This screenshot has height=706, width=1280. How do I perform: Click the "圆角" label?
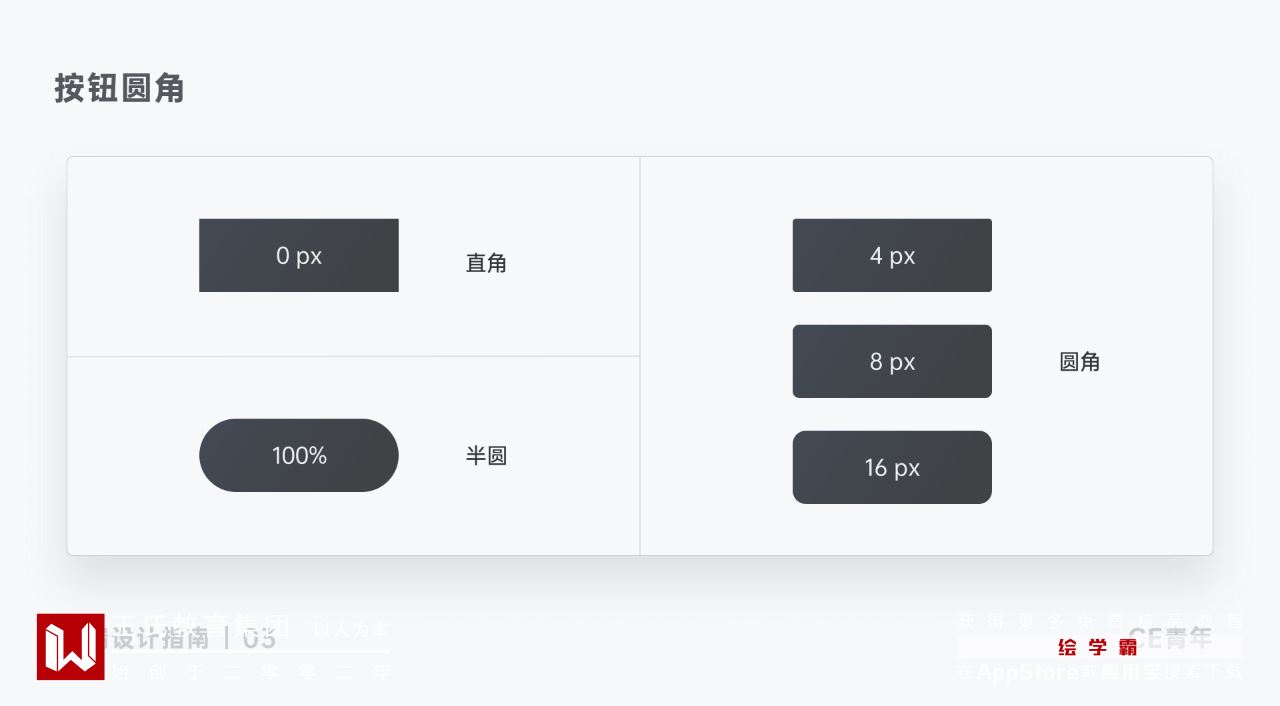pyautogui.click(x=1079, y=362)
